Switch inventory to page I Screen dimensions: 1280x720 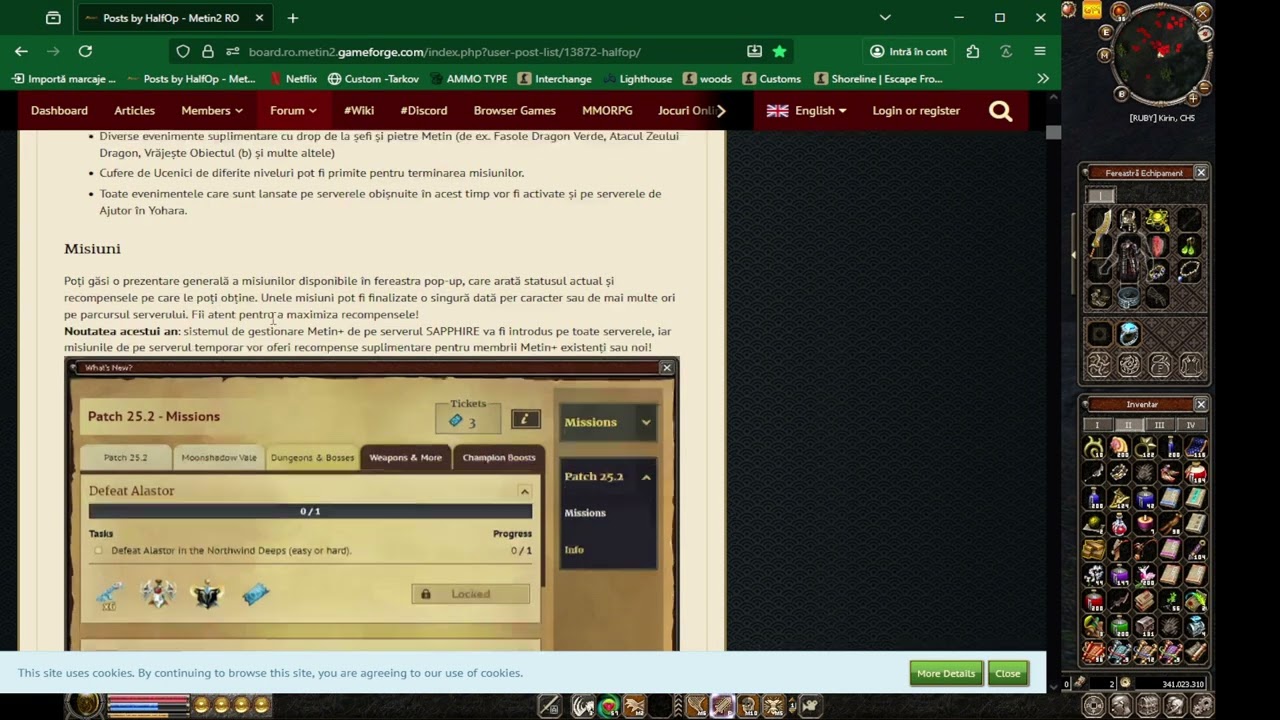[1097, 425]
